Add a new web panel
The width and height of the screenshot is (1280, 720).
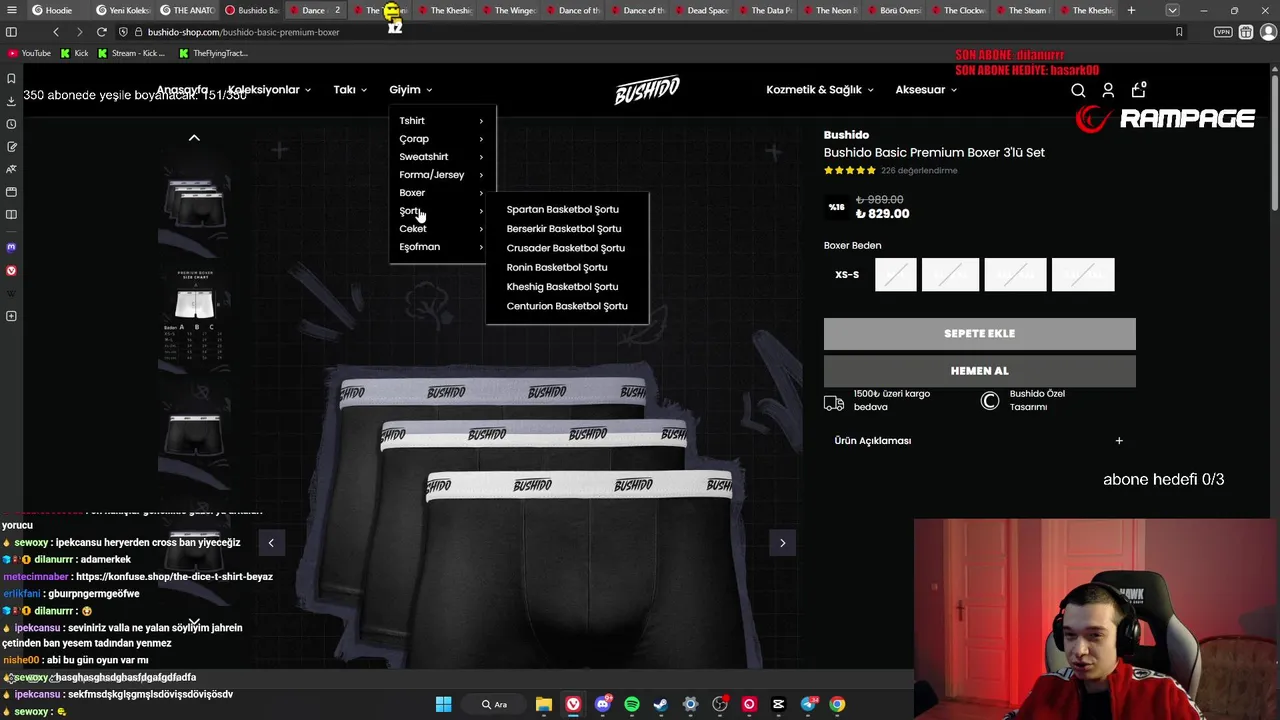pyautogui.click(x=11, y=316)
